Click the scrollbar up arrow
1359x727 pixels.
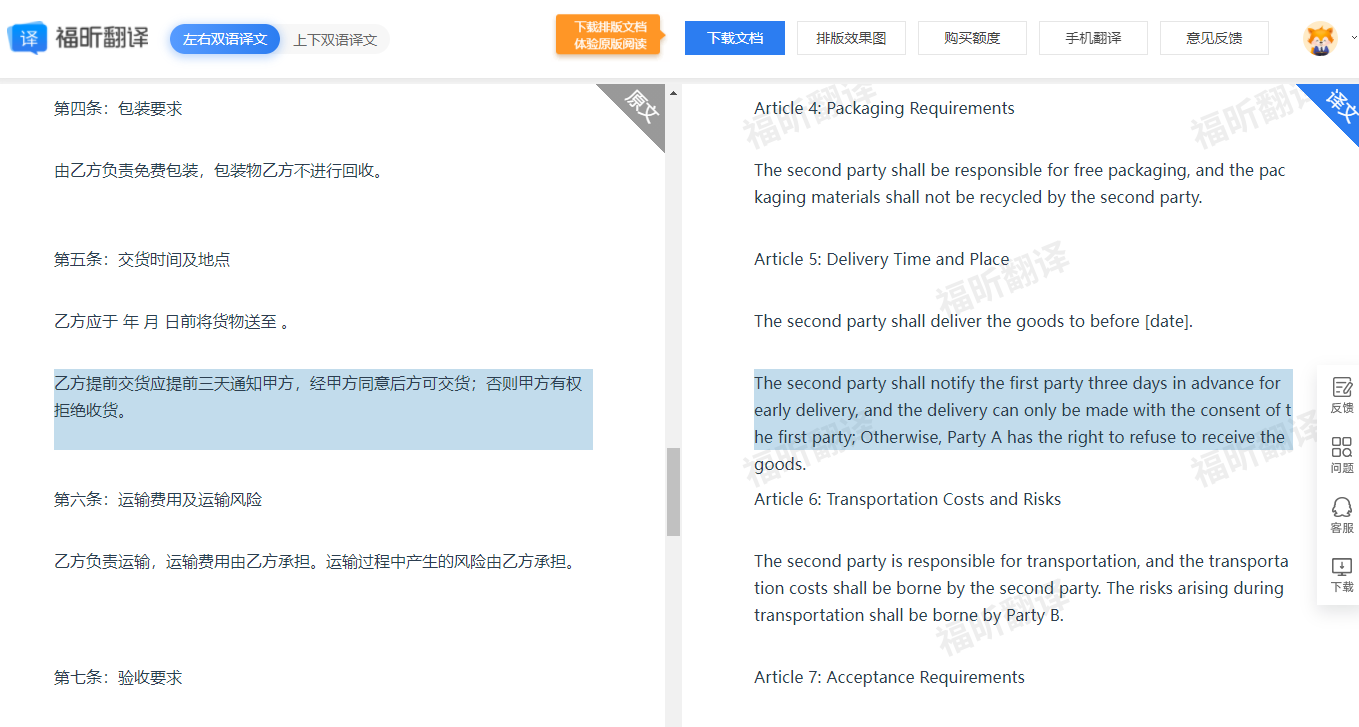673,93
